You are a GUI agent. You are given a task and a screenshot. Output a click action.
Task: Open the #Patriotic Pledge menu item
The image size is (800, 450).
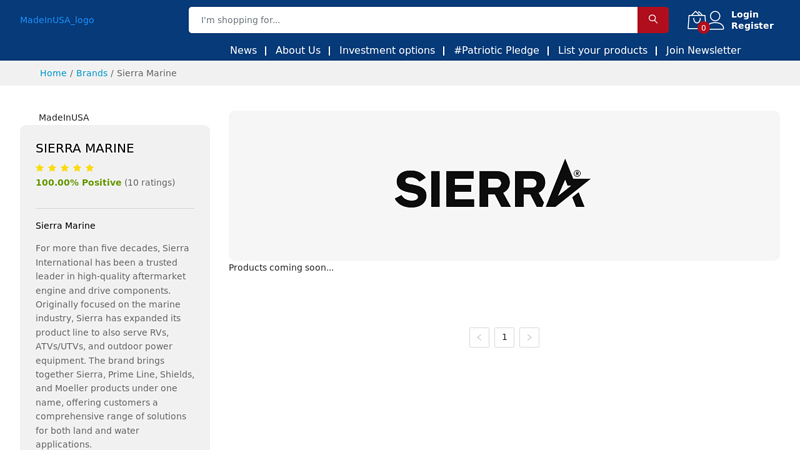coord(496,51)
